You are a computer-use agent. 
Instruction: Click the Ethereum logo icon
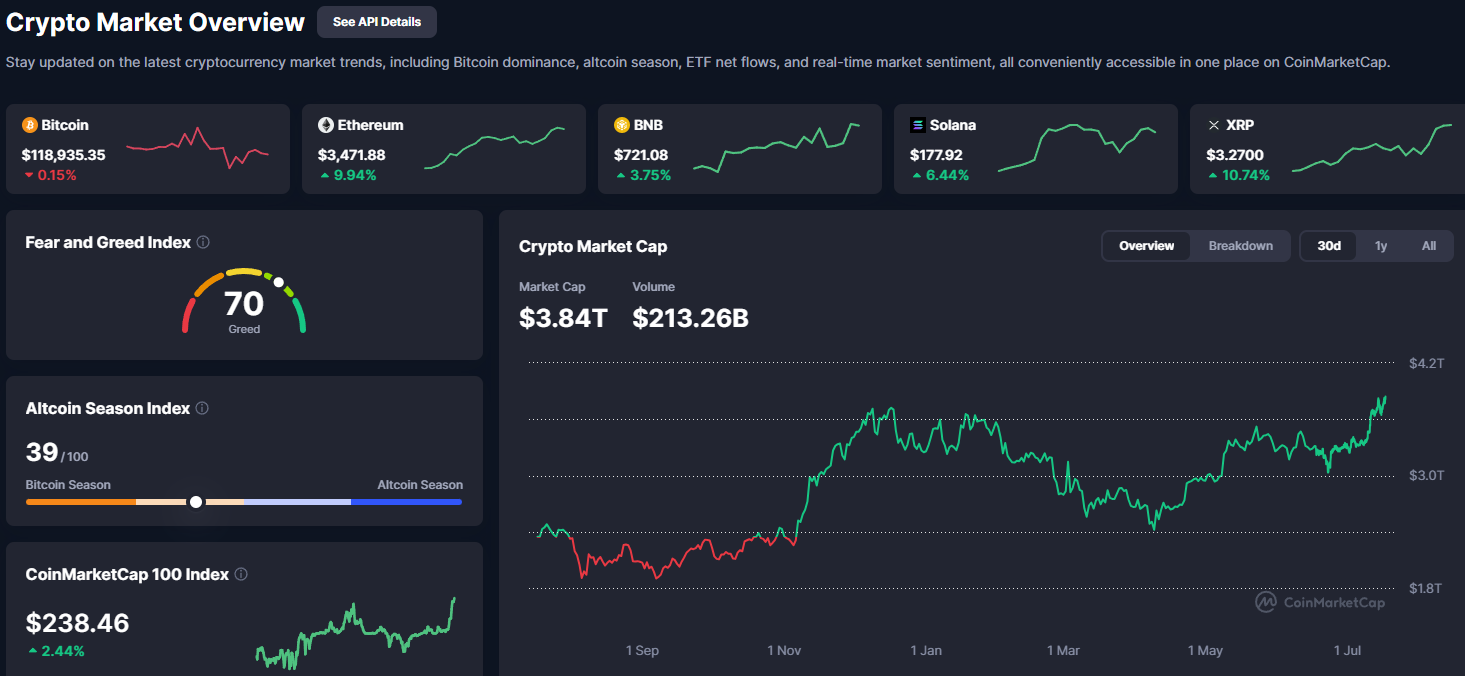coord(325,125)
